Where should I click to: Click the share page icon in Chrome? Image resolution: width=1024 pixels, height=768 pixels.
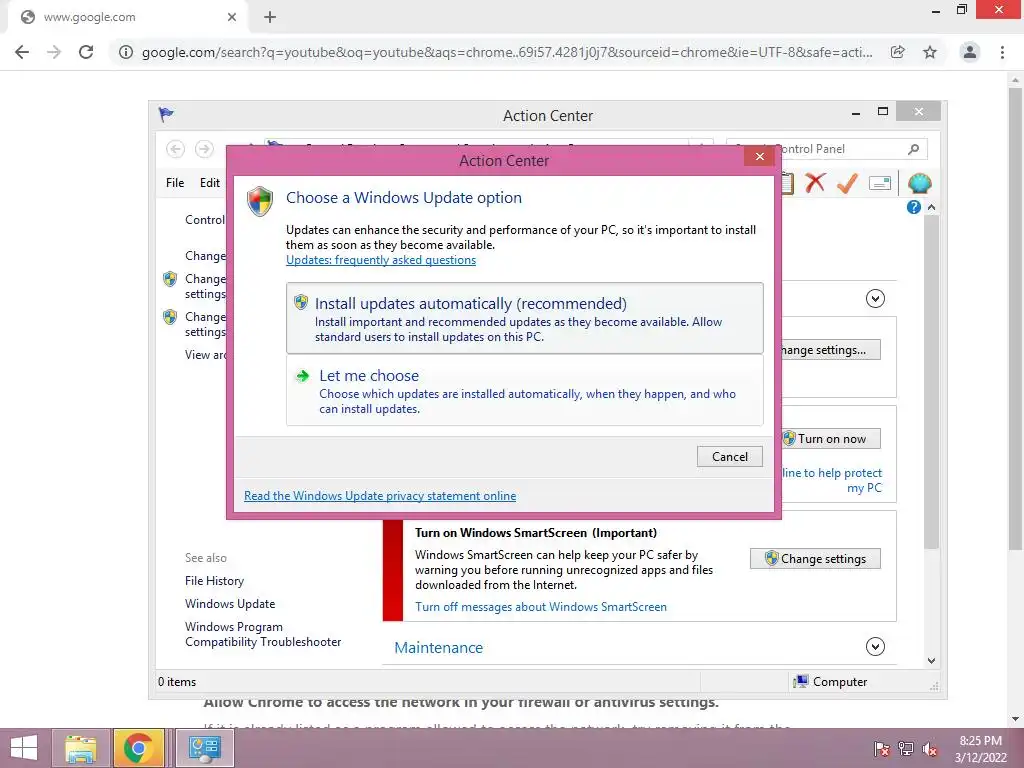point(898,52)
